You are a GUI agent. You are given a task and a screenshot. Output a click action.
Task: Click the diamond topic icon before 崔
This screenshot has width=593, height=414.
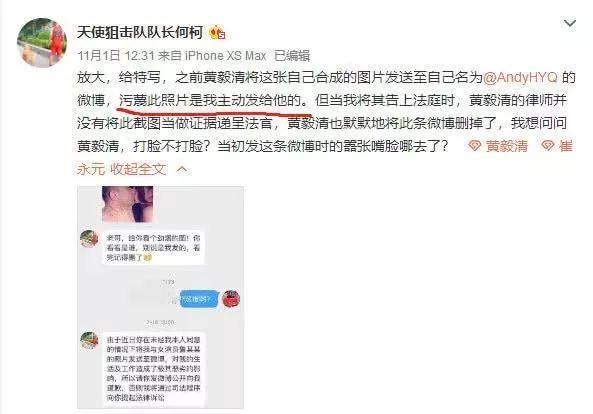point(547,146)
